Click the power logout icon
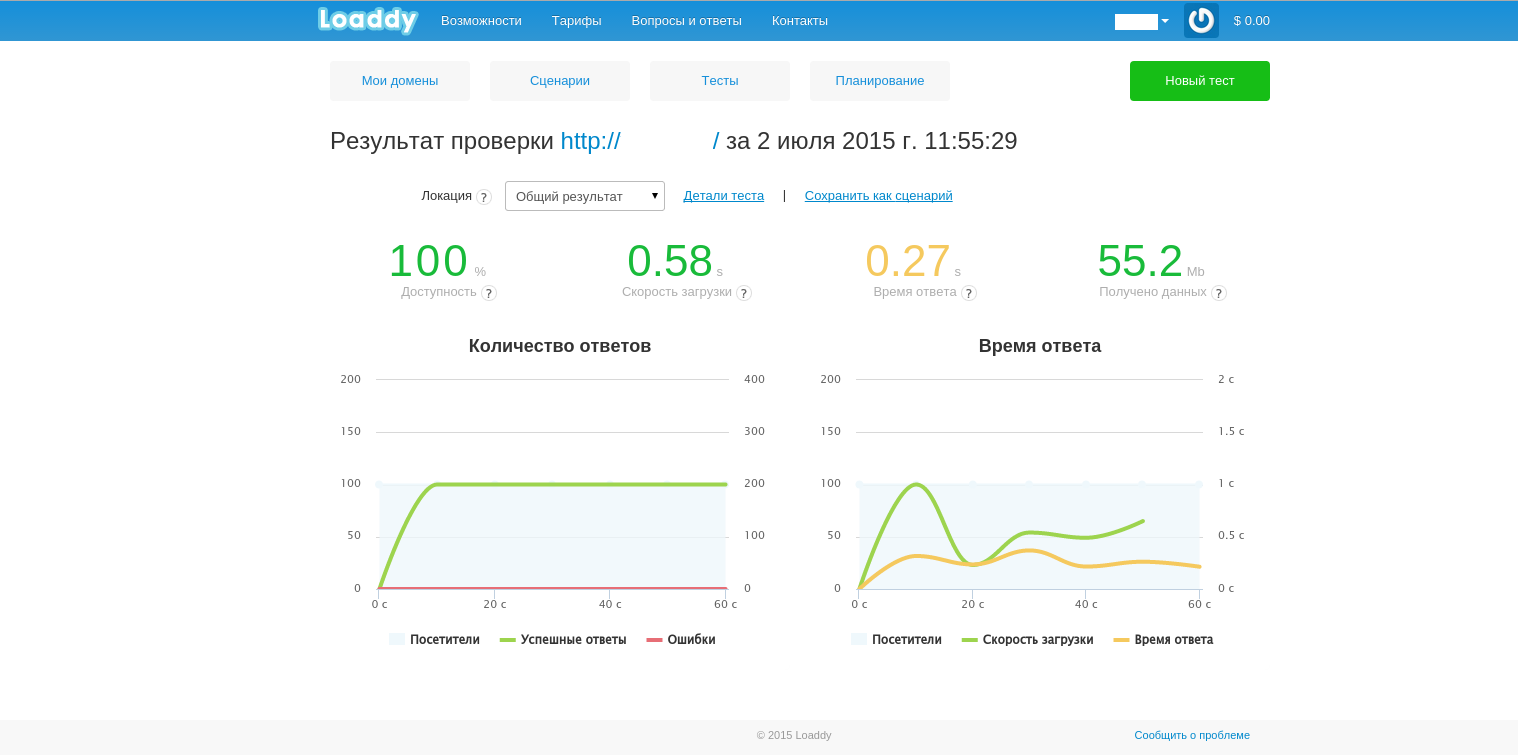Viewport: 1518px width, 755px height. click(1200, 20)
